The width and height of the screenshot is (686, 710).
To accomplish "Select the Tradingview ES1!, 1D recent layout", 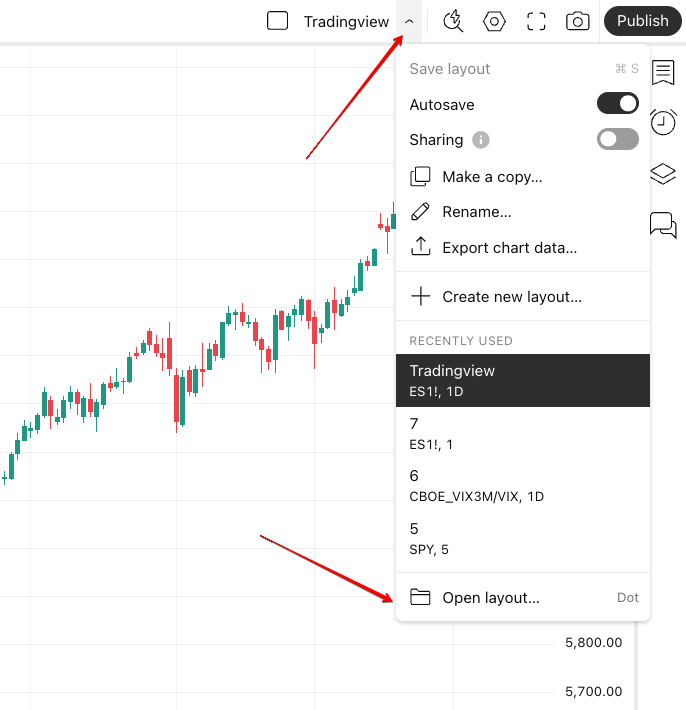I will pyautogui.click(x=523, y=380).
